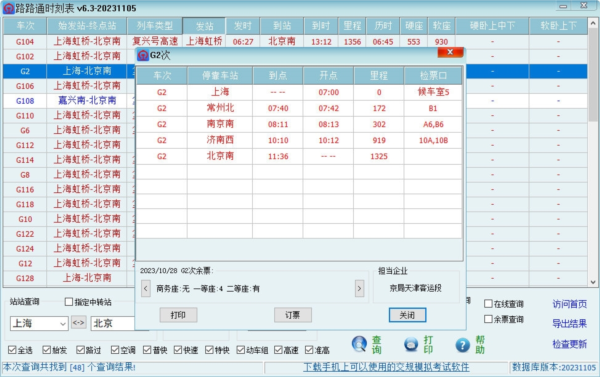Toggle the 高速 checkbox
Image resolution: width=600 pixels, height=377 pixels.
point(278,350)
